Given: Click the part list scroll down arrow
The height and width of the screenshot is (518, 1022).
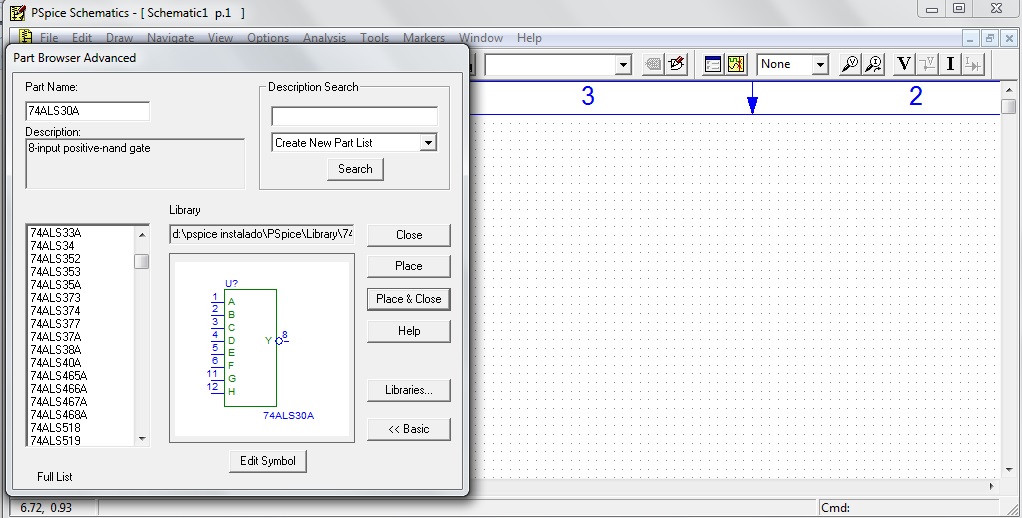Looking at the screenshot, I should pos(142,439).
